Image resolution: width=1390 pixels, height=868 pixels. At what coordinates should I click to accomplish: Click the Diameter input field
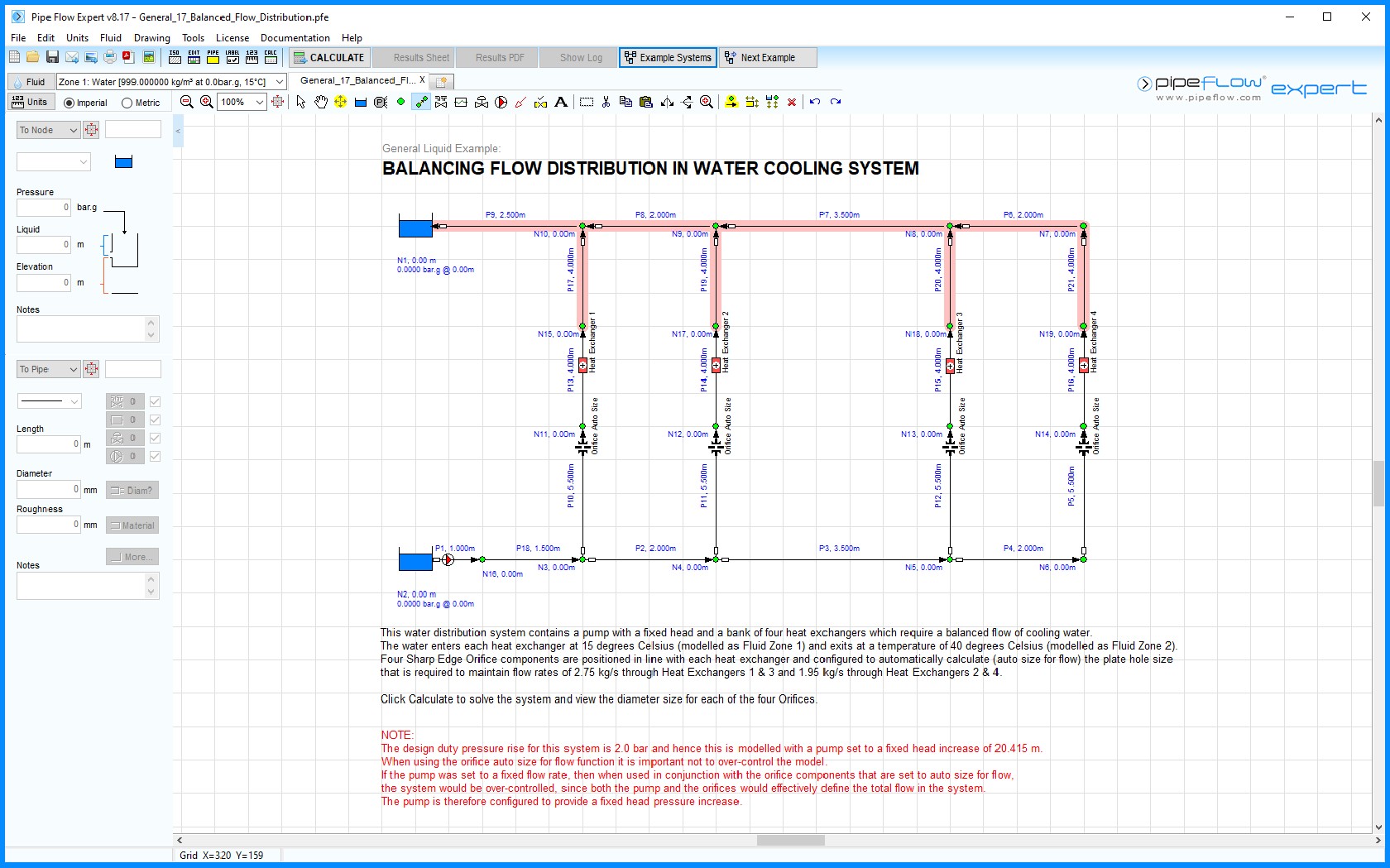(x=49, y=489)
